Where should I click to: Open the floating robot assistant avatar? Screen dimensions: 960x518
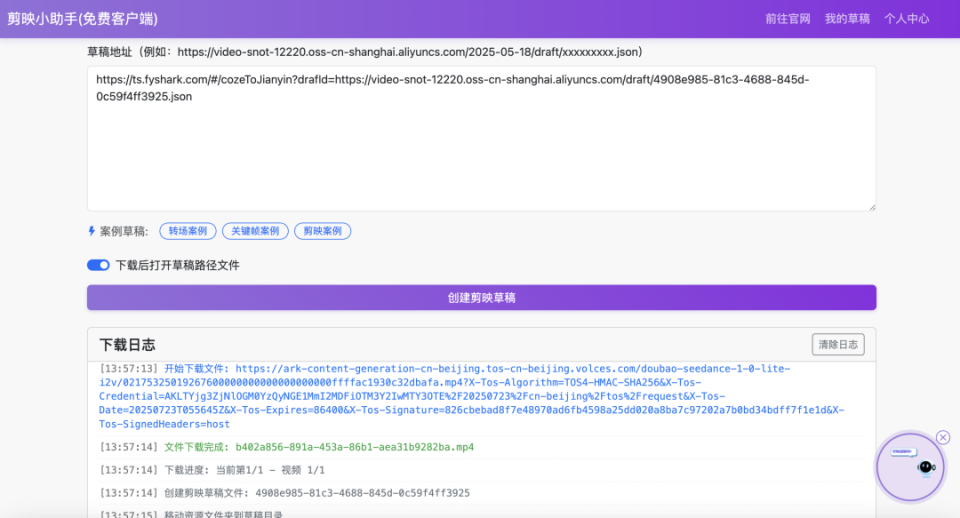pos(910,467)
